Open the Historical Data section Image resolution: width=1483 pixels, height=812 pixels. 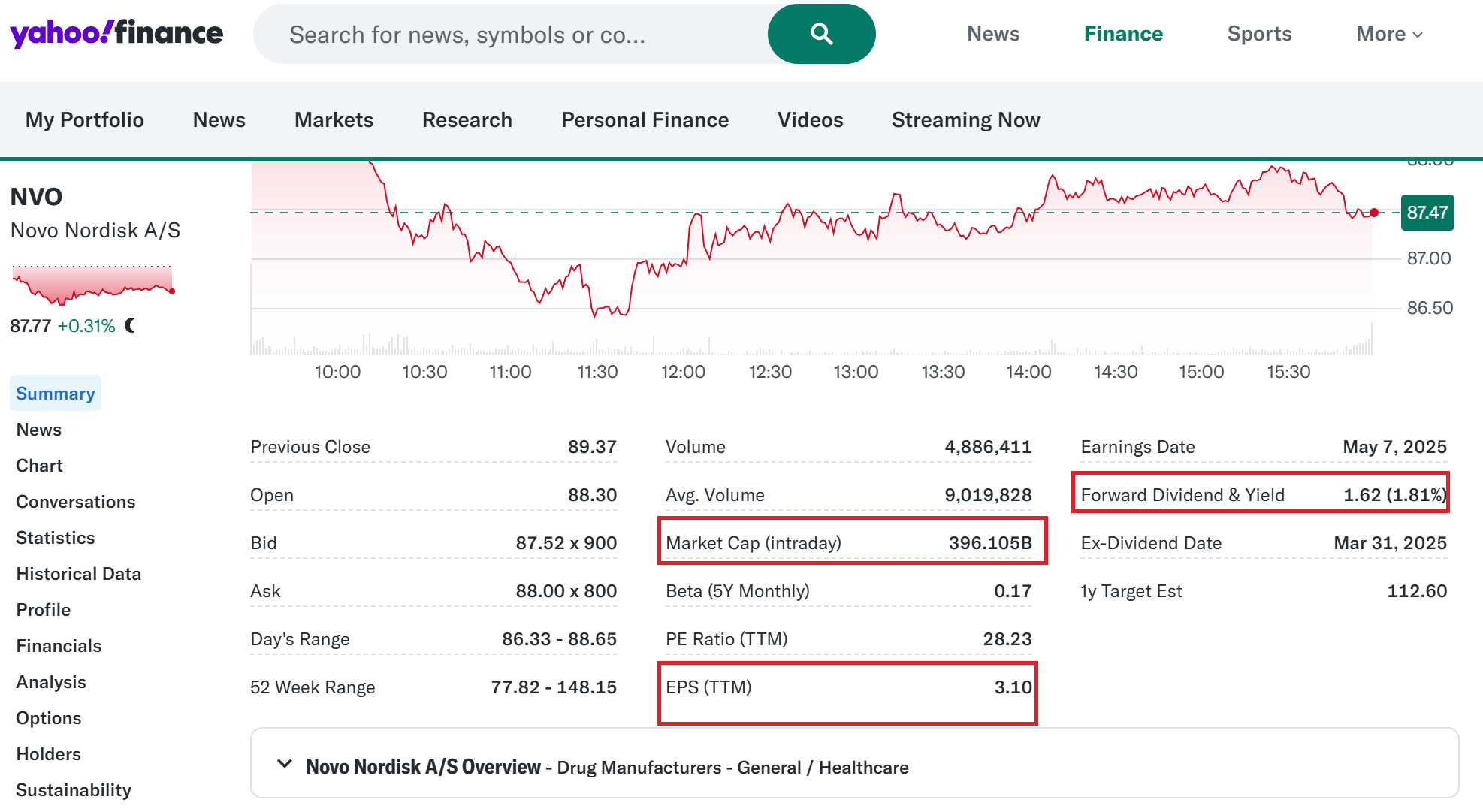(78, 574)
